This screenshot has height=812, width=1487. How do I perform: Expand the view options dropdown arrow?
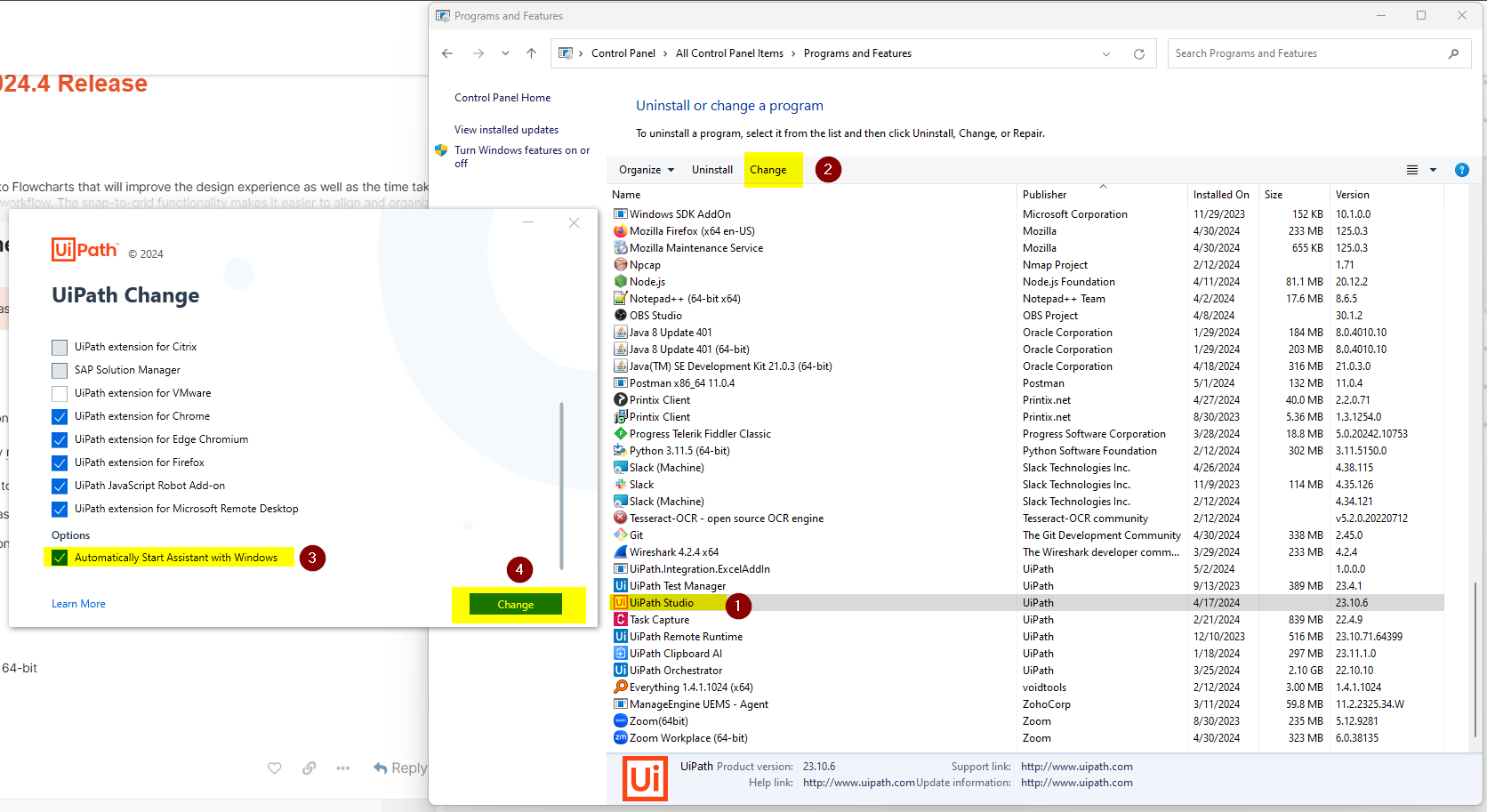(1433, 170)
